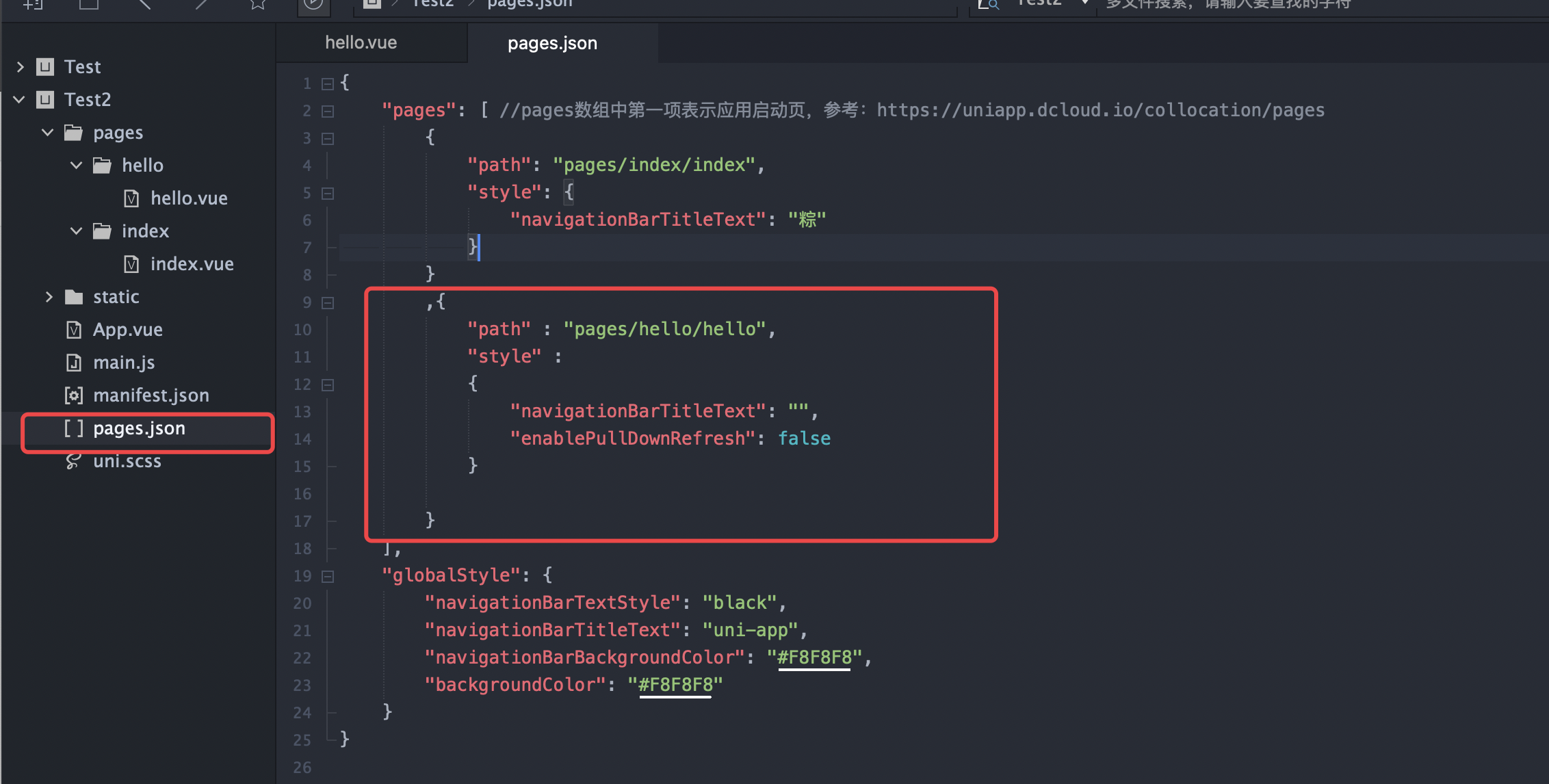The height and width of the screenshot is (784, 1549).
Task: Collapse the hello folder chevron
Action: tap(77, 165)
